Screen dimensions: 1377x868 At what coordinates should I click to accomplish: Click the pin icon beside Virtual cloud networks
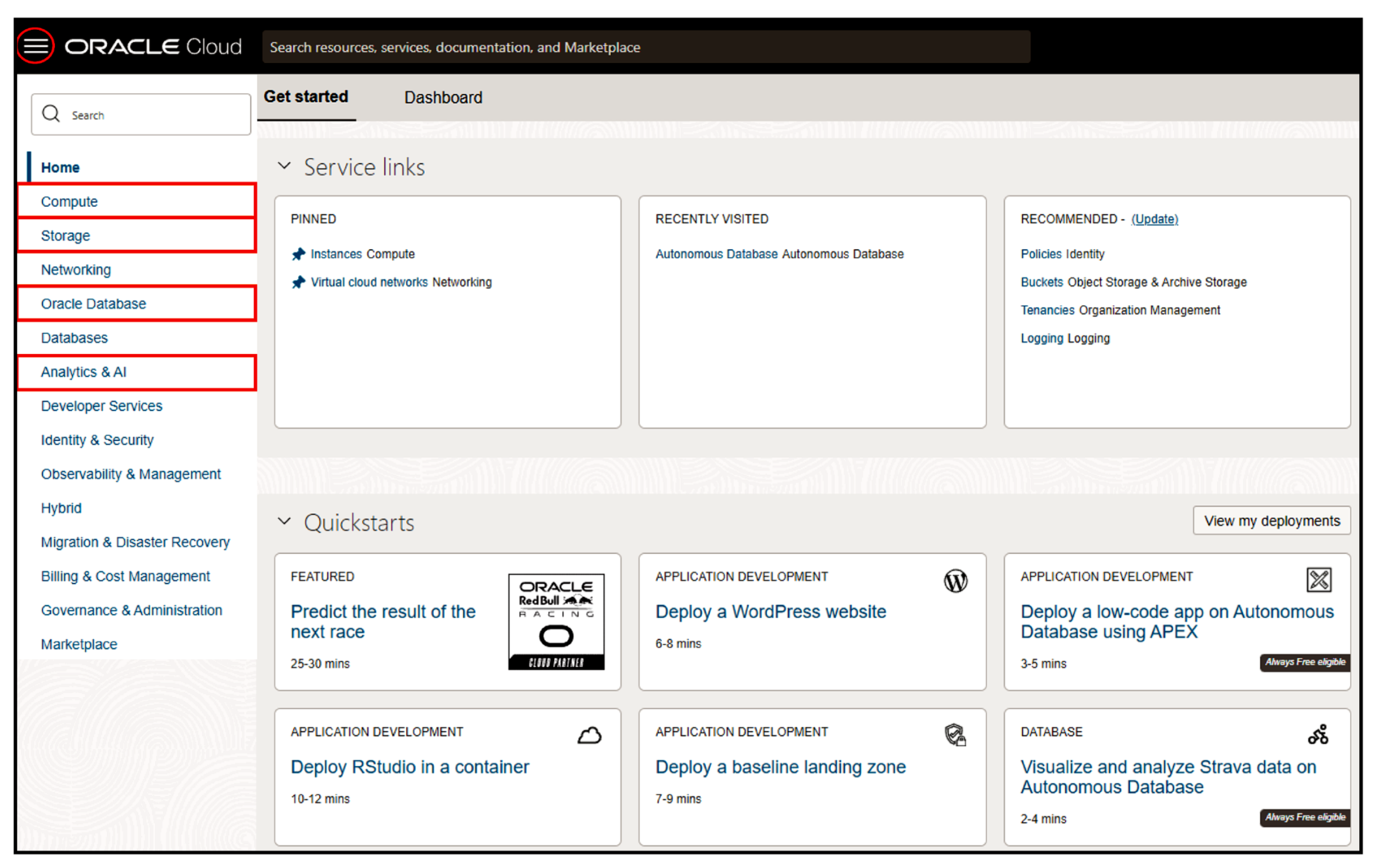click(298, 282)
